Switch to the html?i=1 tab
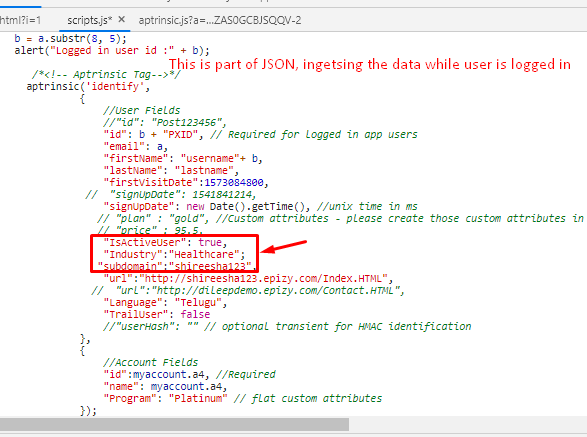This screenshot has width=587, height=437. [20, 20]
